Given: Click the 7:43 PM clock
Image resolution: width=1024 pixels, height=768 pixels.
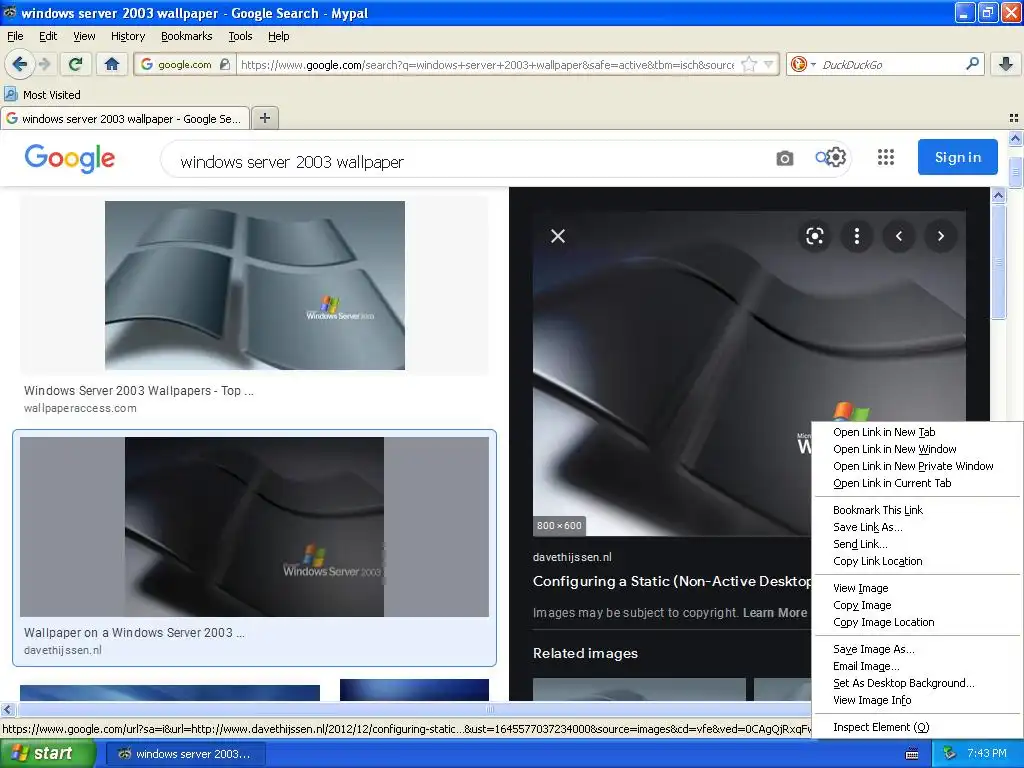Looking at the screenshot, I should click(x=987, y=754).
